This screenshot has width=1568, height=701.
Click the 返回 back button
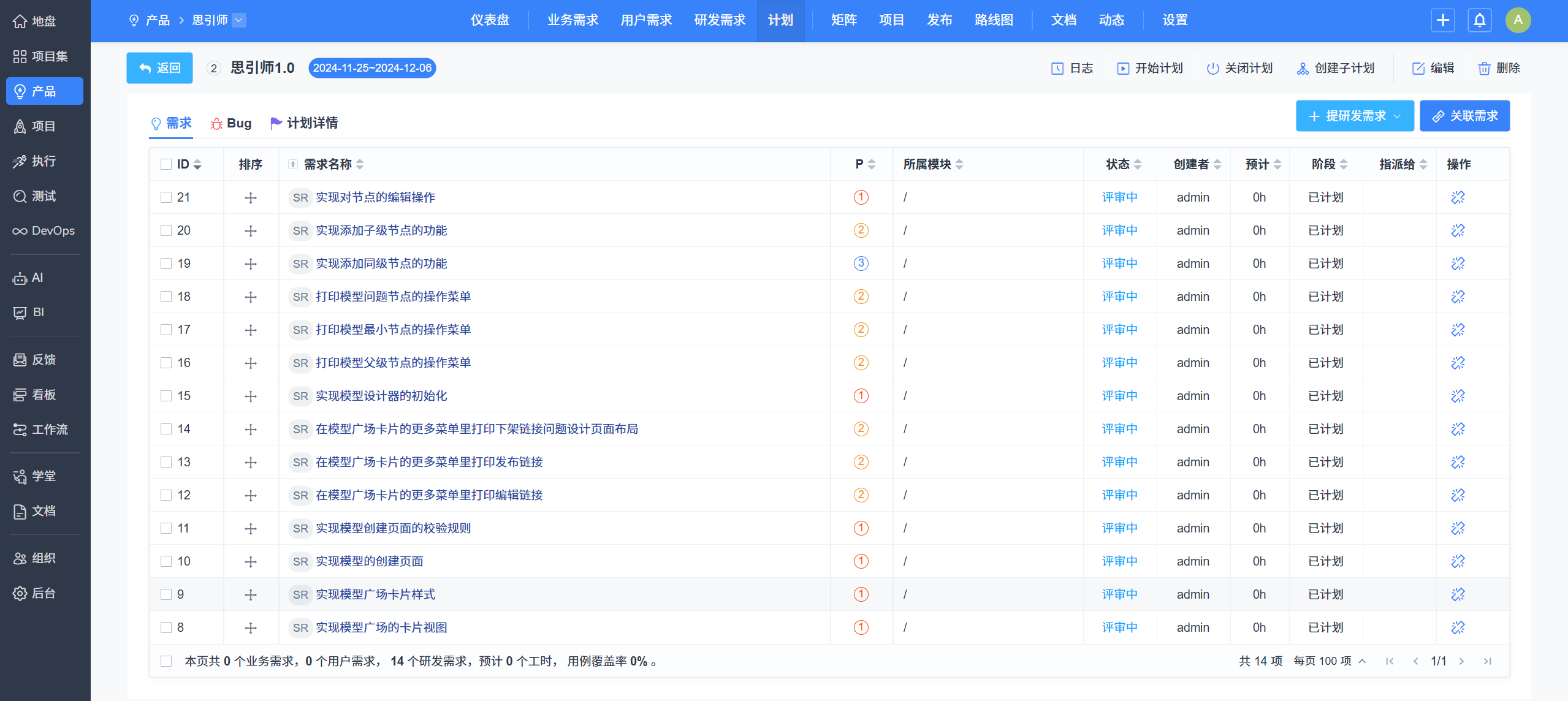(159, 68)
